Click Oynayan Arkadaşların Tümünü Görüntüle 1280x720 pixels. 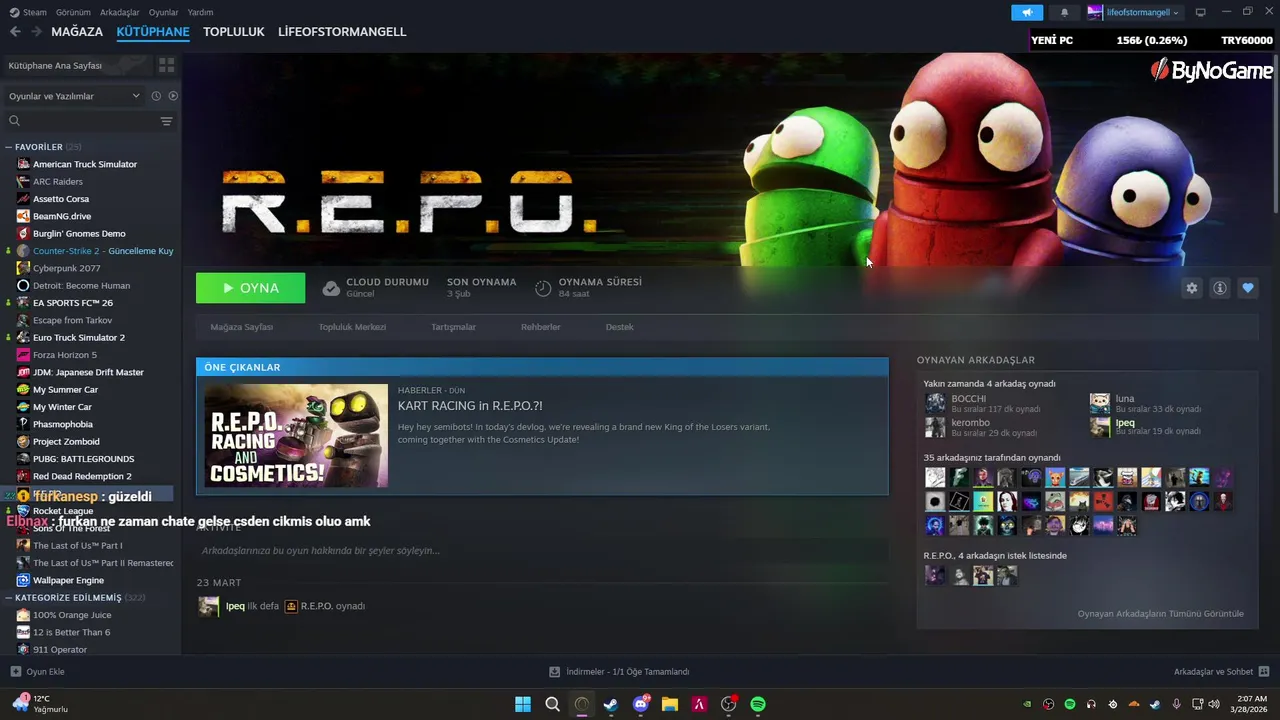(1160, 614)
